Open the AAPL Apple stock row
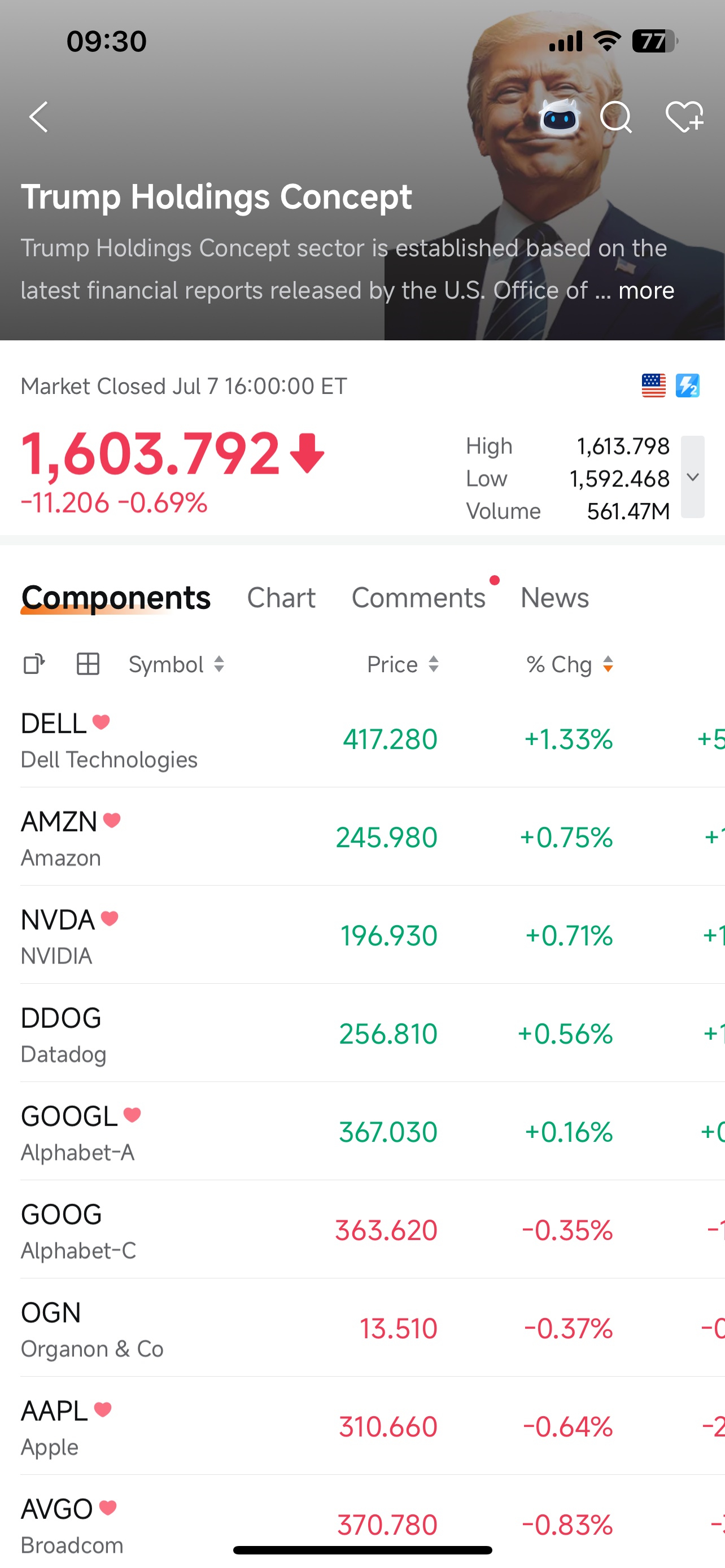This screenshot has height=1568, width=725. (362, 1426)
